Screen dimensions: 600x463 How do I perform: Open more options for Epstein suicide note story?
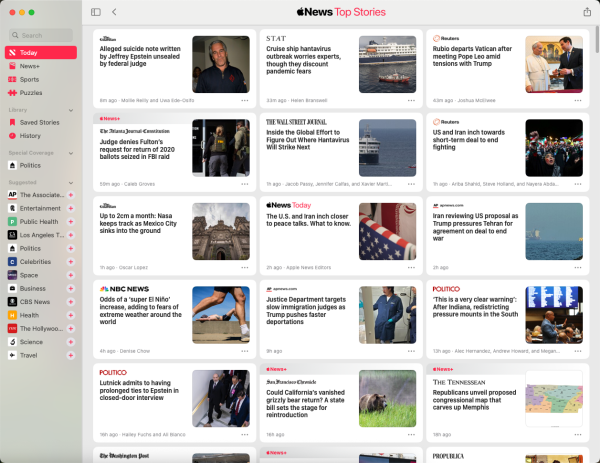(245, 101)
